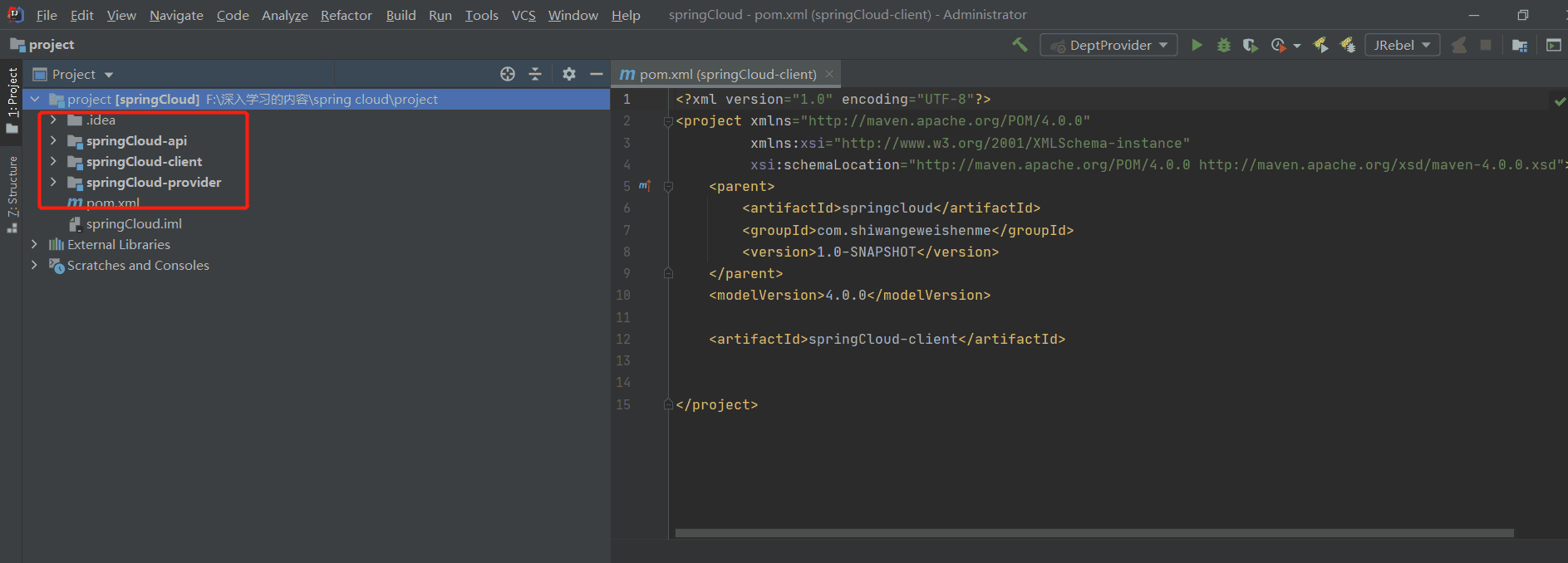Close the pom.xml (springCloud-client) tab
The height and width of the screenshot is (563, 1568).
pos(829,74)
